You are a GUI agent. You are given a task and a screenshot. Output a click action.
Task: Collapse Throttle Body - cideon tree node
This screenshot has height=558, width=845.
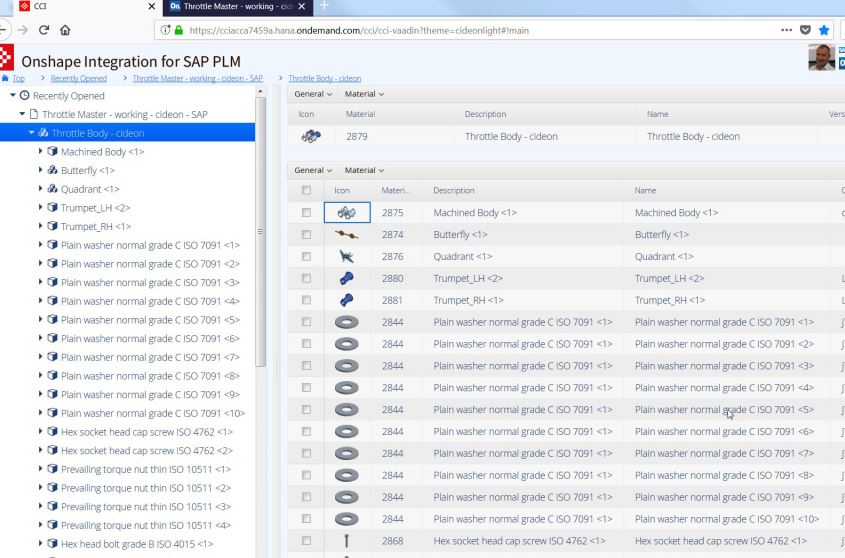click(31, 133)
